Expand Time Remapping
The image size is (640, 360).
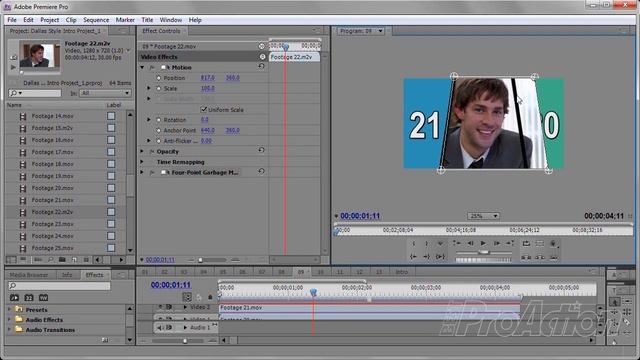[x=142, y=162]
